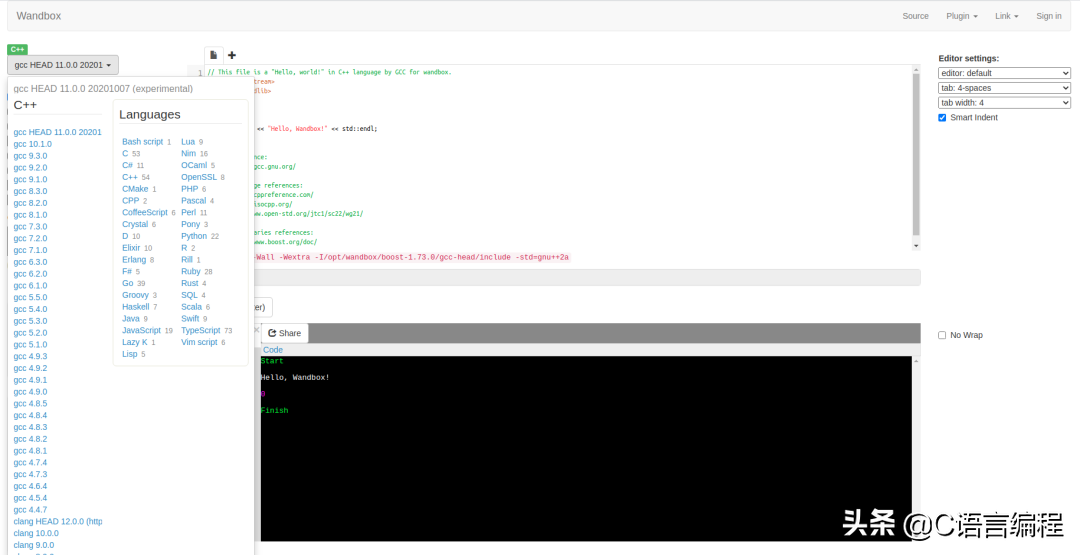Open the gcc HEAD 11.0.0 compiler dropdown
This screenshot has width=1080, height=555.
click(x=63, y=65)
